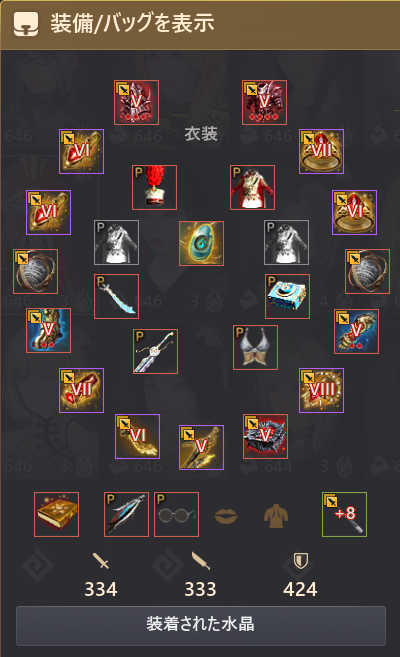Select the silver underwear costume slot
400x657 pixels.
(255, 348)
